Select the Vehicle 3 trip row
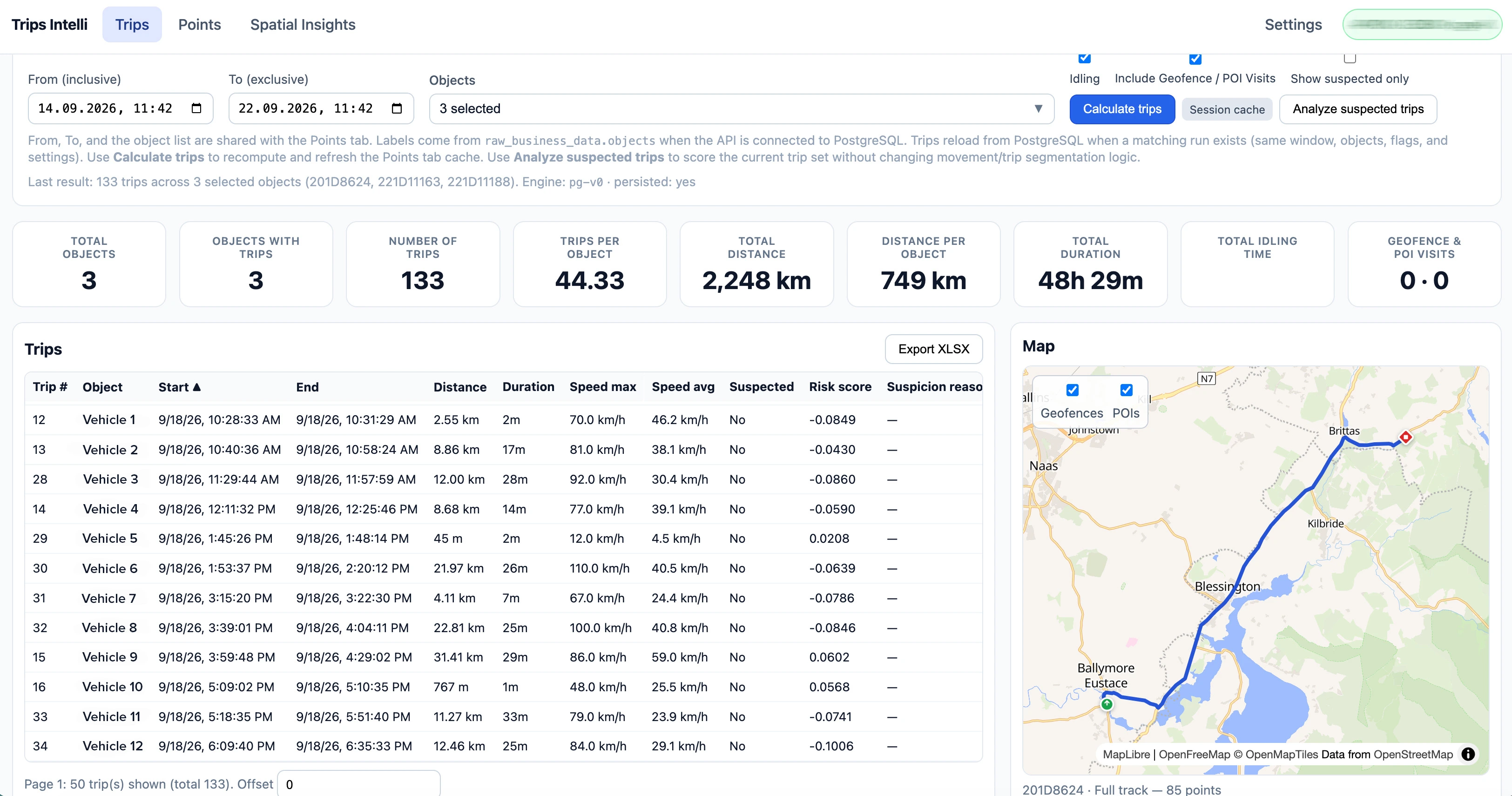 [503, 479]
